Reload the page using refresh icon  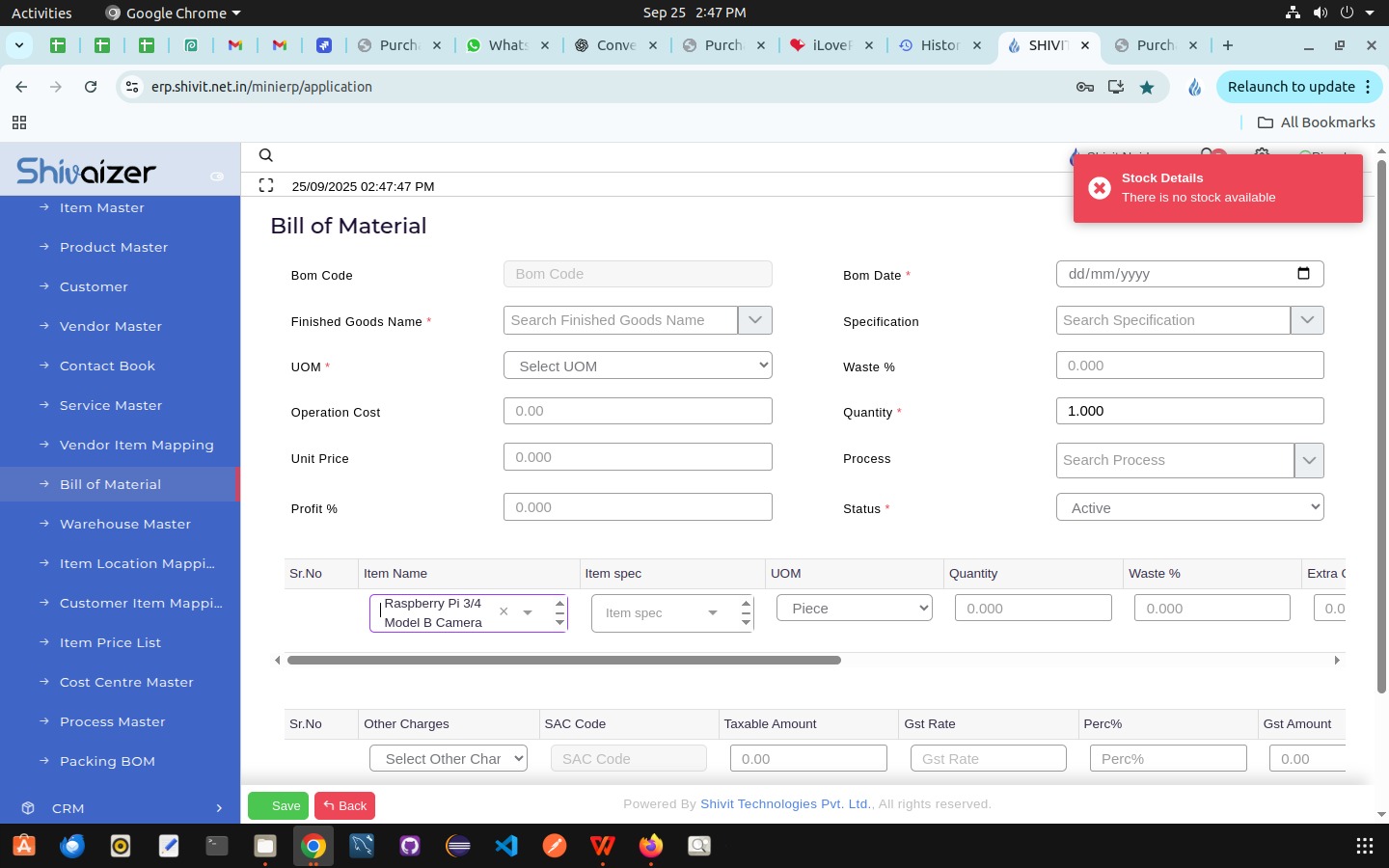pos(91,87)
